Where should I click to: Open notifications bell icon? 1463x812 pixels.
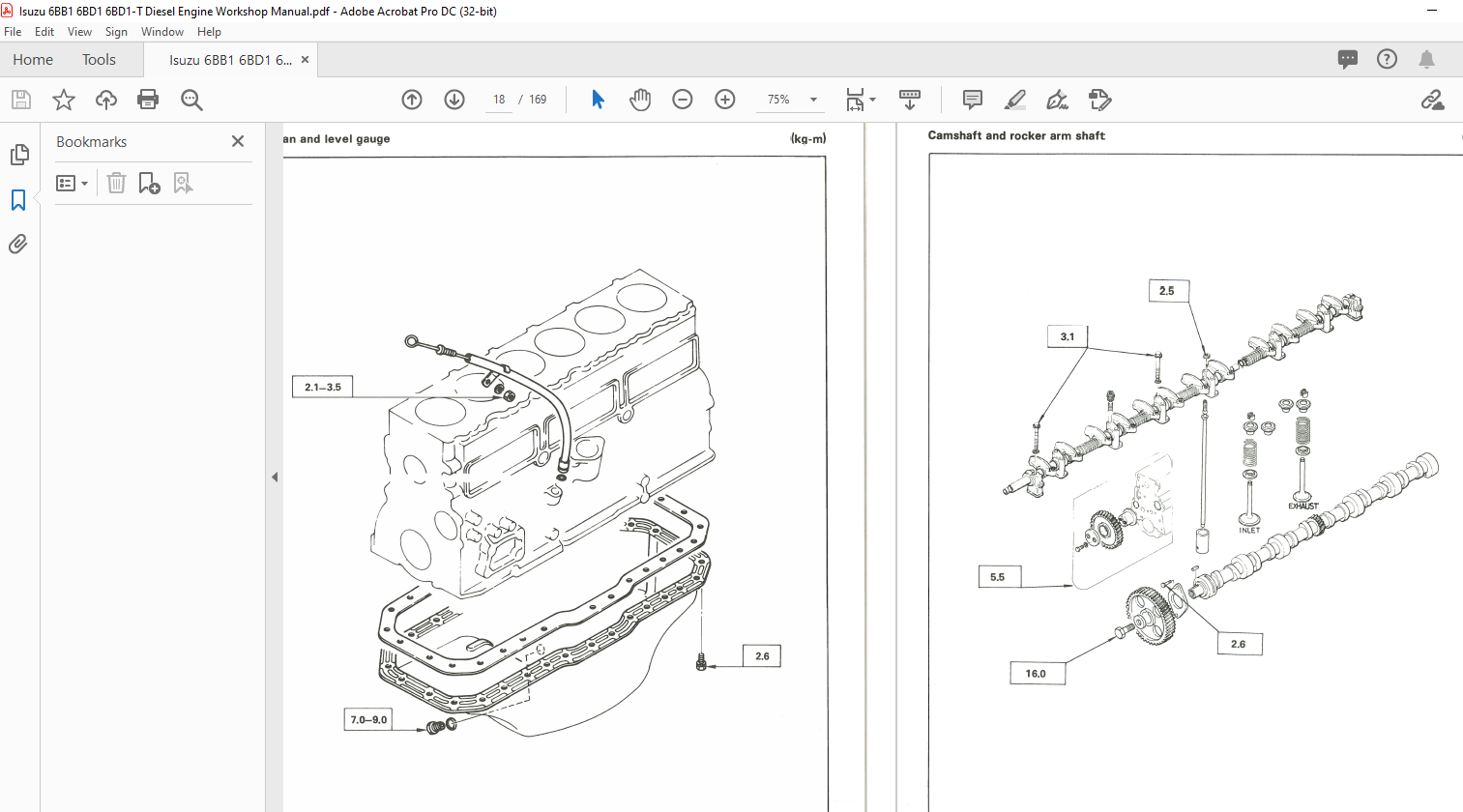[1426, 59]
